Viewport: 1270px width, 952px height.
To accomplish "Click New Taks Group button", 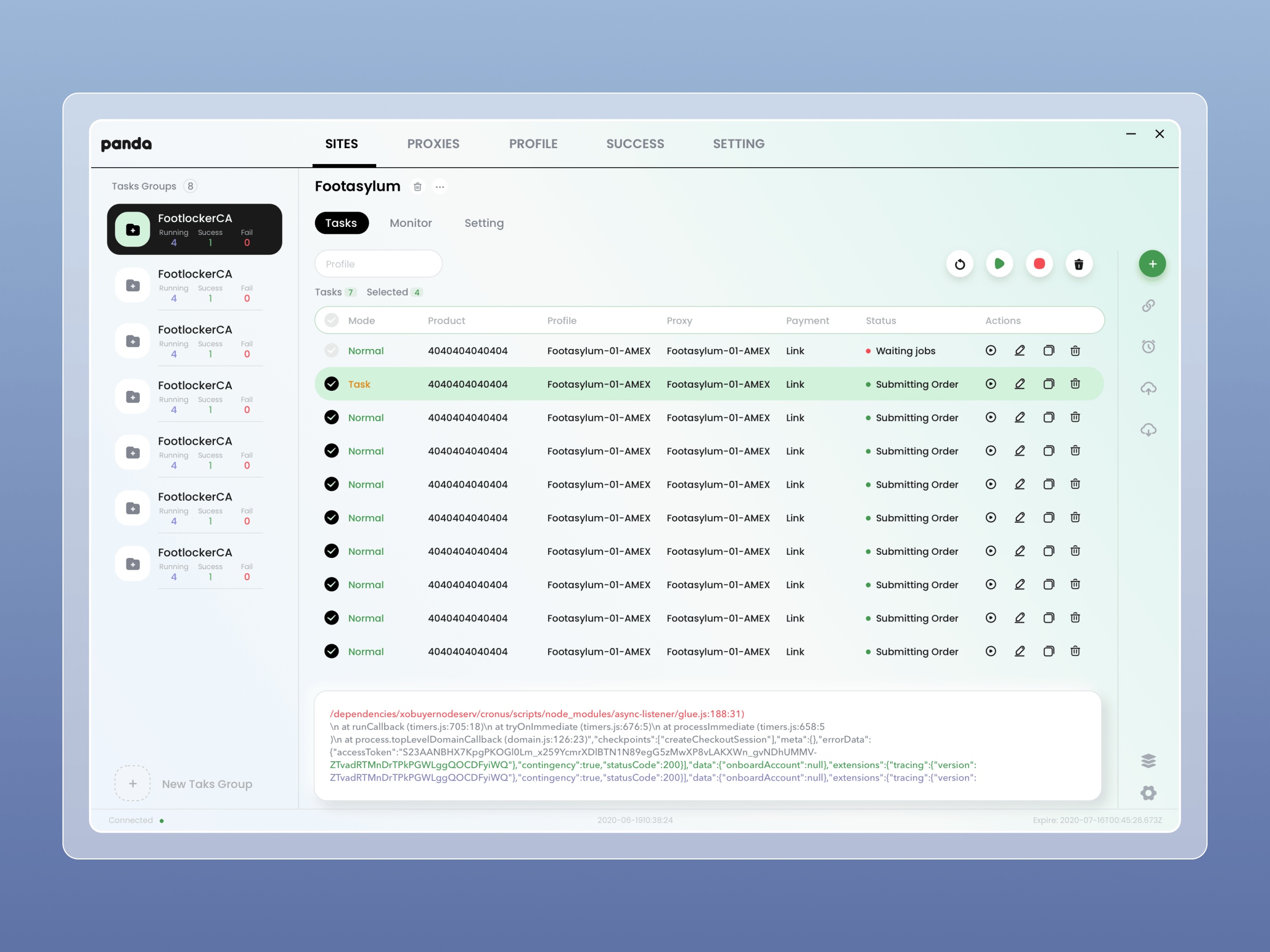I will 184,783.
